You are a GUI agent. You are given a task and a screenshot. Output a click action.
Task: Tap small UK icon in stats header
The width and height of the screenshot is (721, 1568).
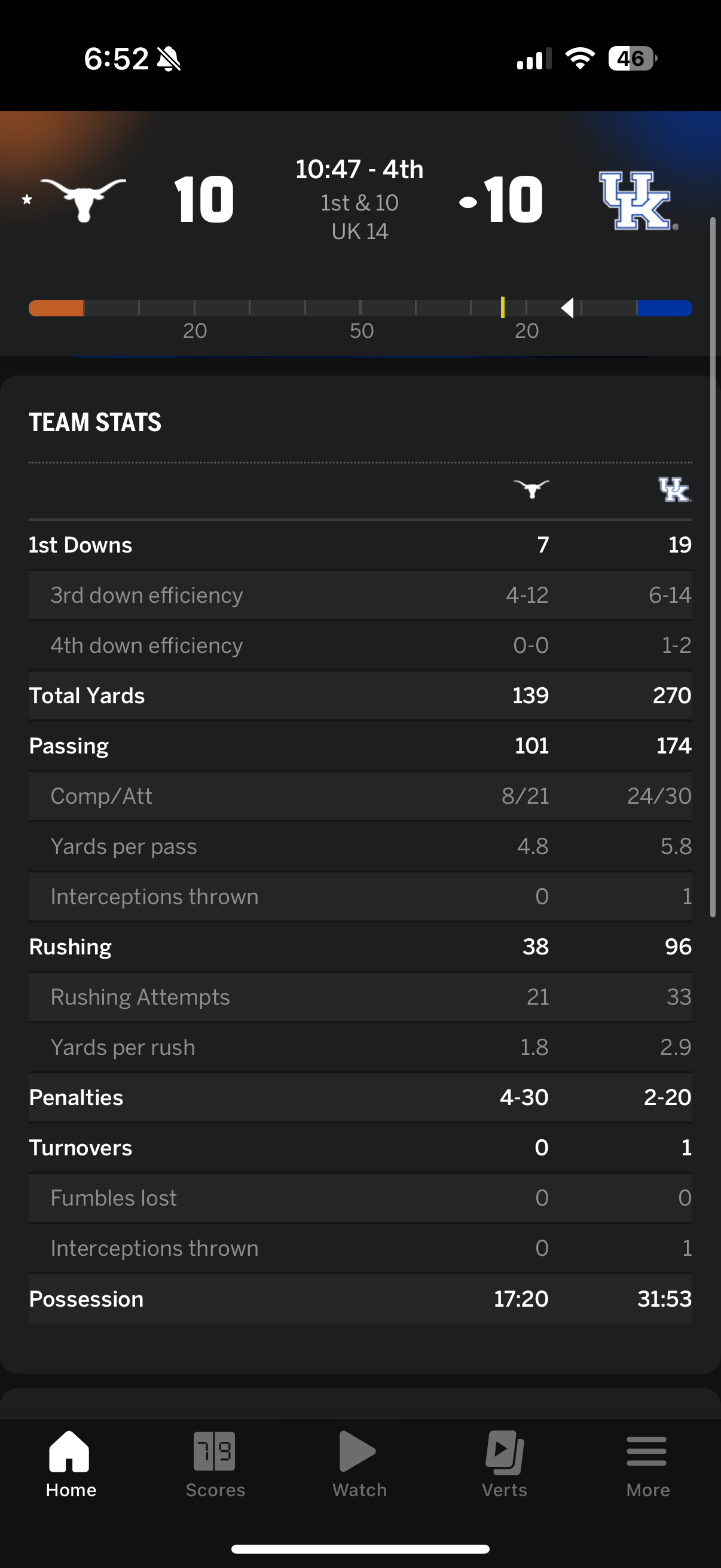pyautogui.click(x=674, y=489)
